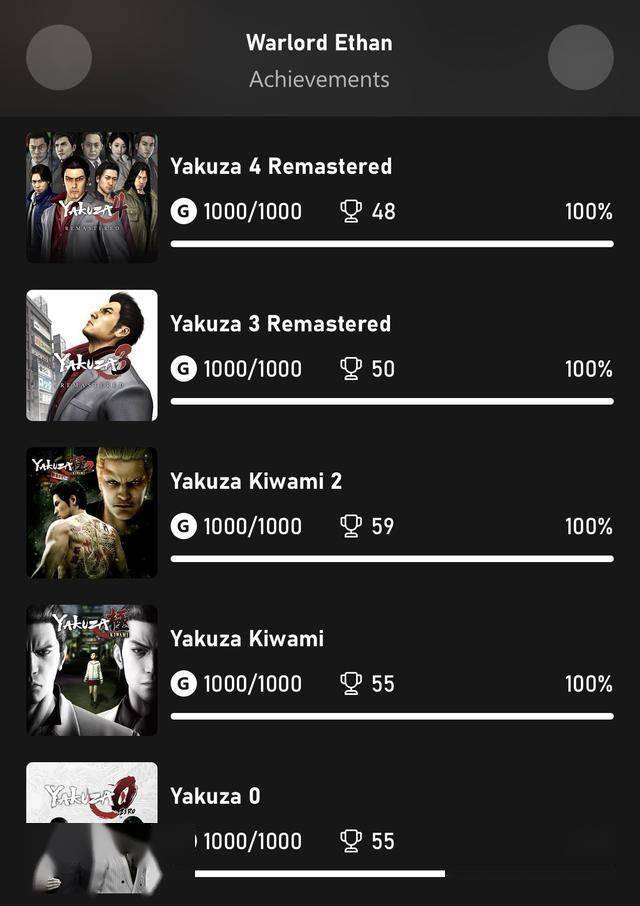Tap the round button right of header
Image resolution: width=640 pixels, height=906 pixels.
pos(581,57)
